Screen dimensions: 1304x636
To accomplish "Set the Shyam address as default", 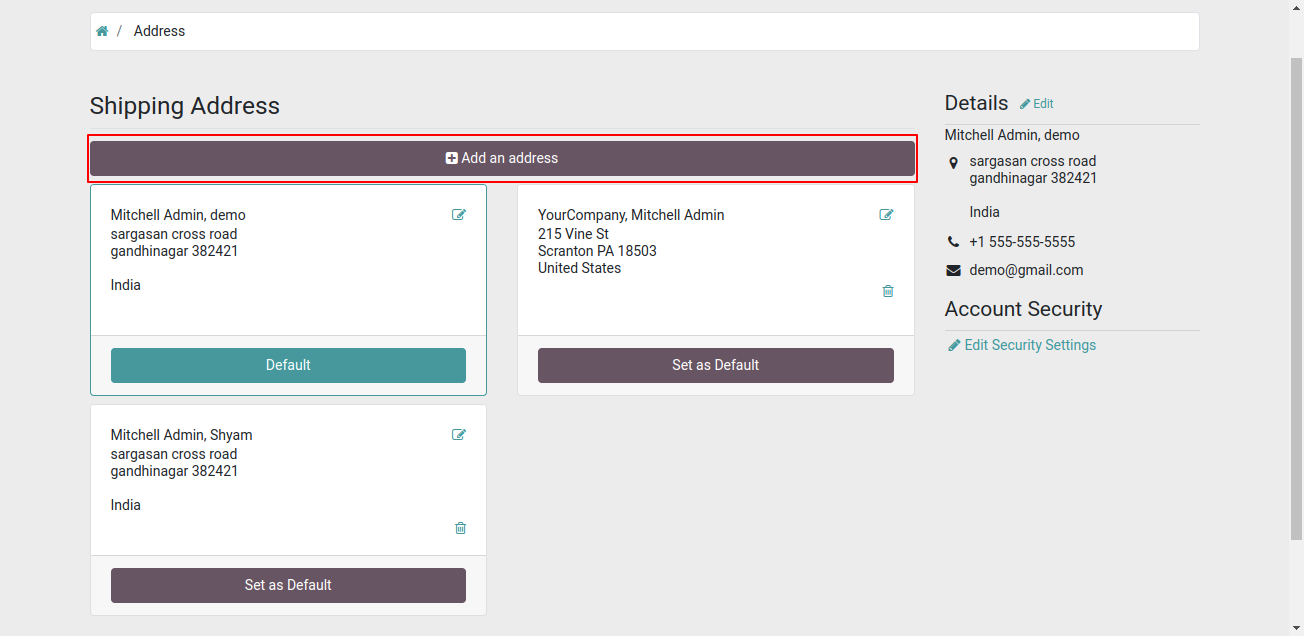I will [288, 585].
